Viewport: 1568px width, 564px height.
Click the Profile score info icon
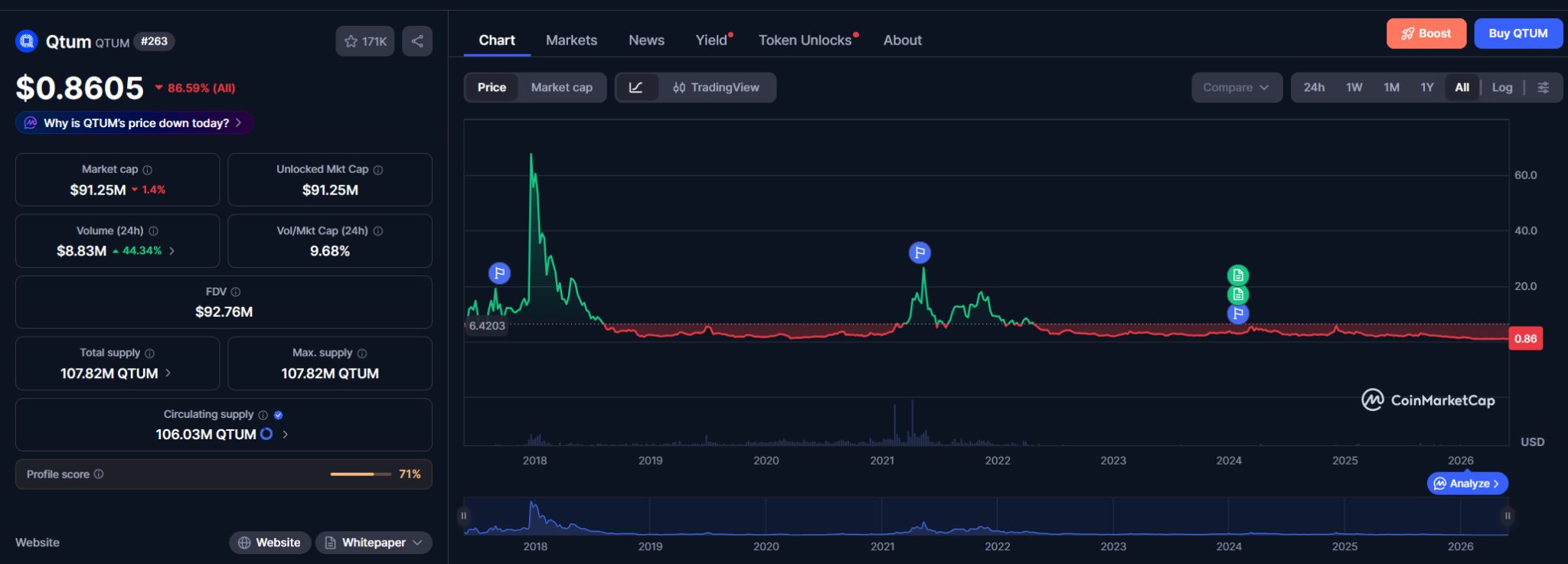99,474
